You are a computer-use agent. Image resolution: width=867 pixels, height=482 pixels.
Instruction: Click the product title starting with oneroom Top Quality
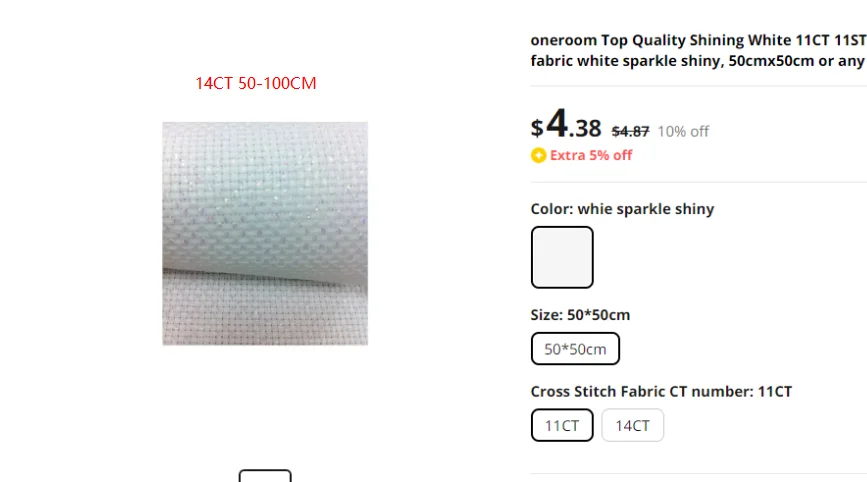pyautogui.click(x=698, y=50)
